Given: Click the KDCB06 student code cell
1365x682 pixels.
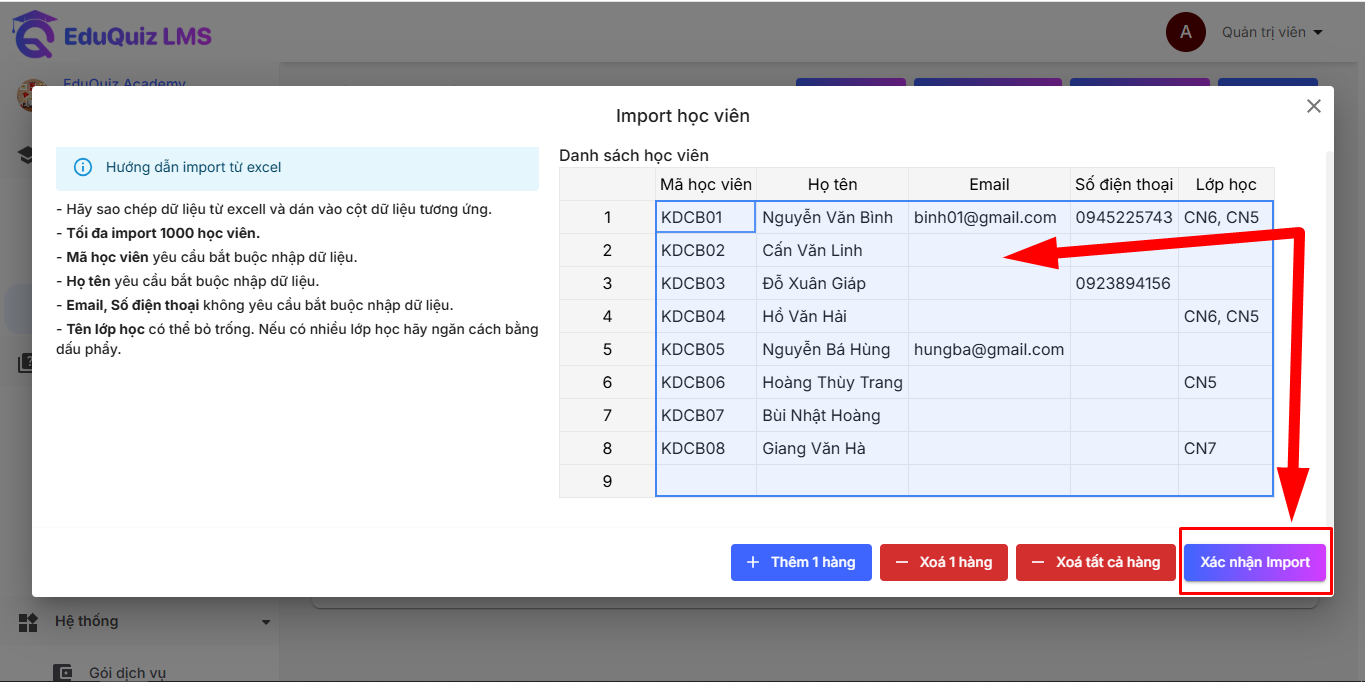Looking at the screenshot, I should coord(706,382).
